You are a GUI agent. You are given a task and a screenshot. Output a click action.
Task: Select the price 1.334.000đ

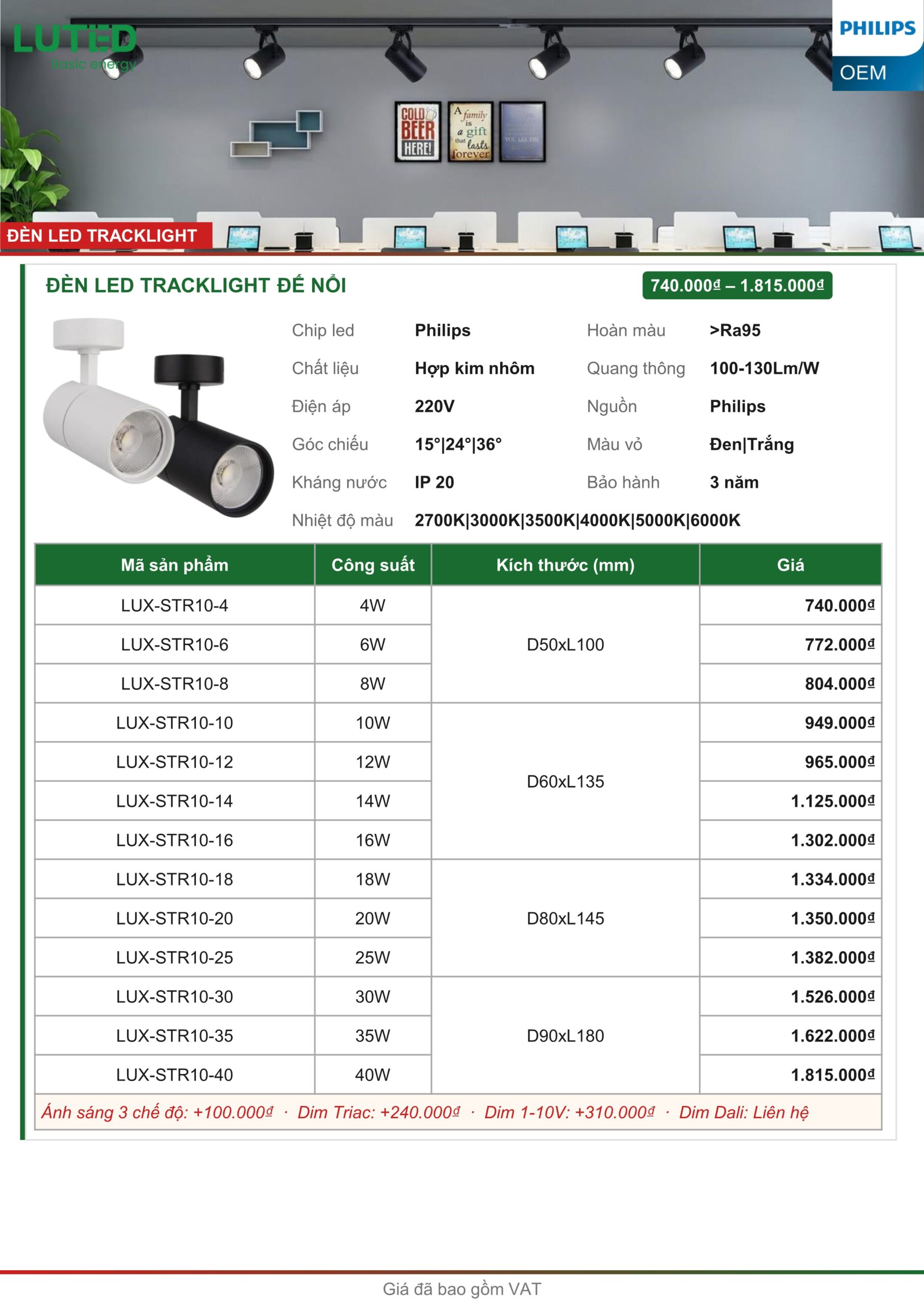click(832, 879)
